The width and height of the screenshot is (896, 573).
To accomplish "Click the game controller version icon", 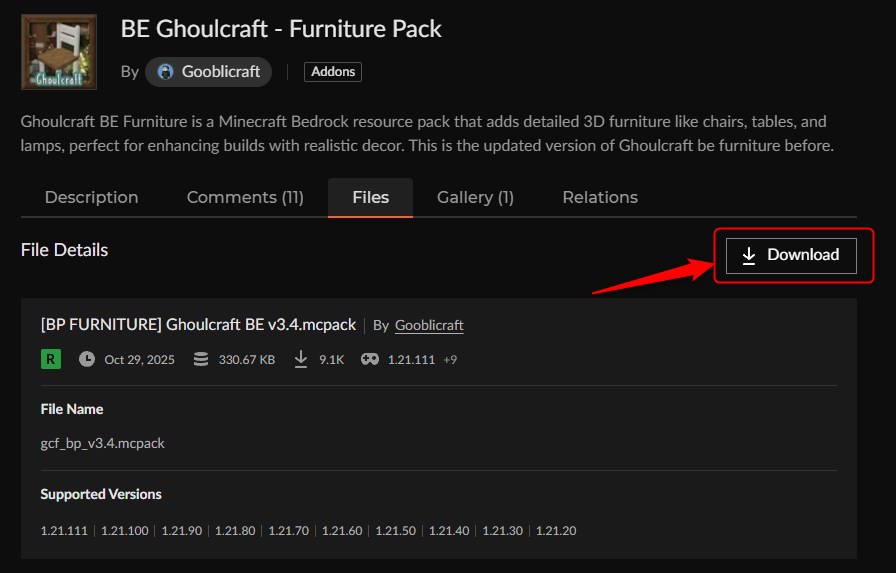I will (x=370, y=359).
